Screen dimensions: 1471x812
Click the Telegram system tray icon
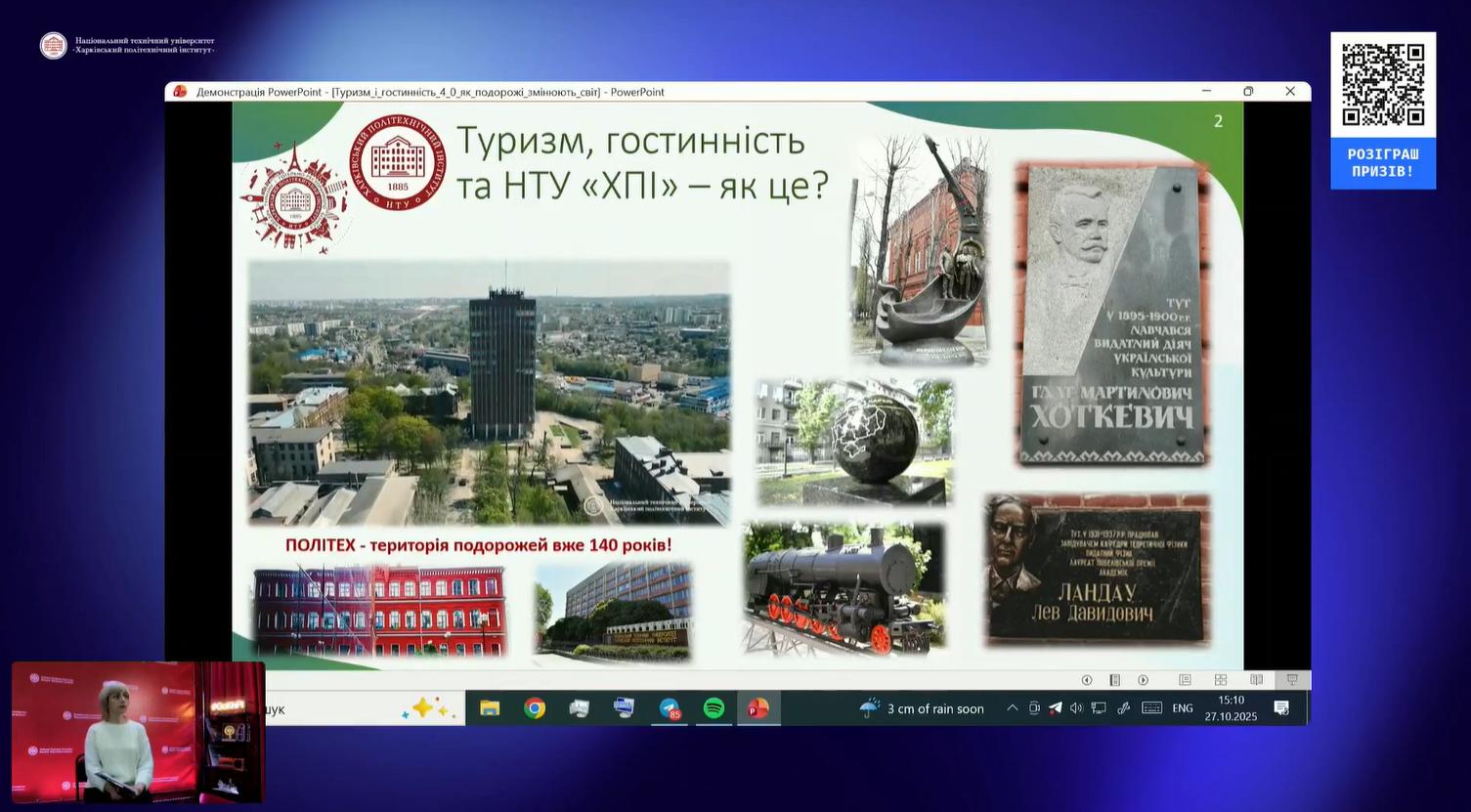[x=1056, y=708]
